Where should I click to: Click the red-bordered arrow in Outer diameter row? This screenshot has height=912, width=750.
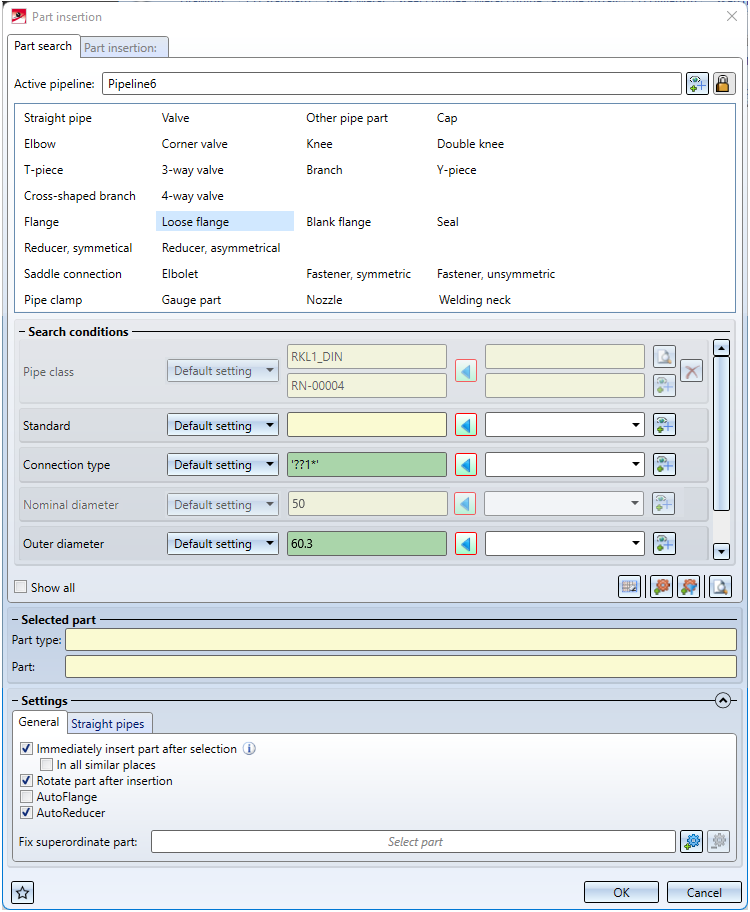pos(466,544)
